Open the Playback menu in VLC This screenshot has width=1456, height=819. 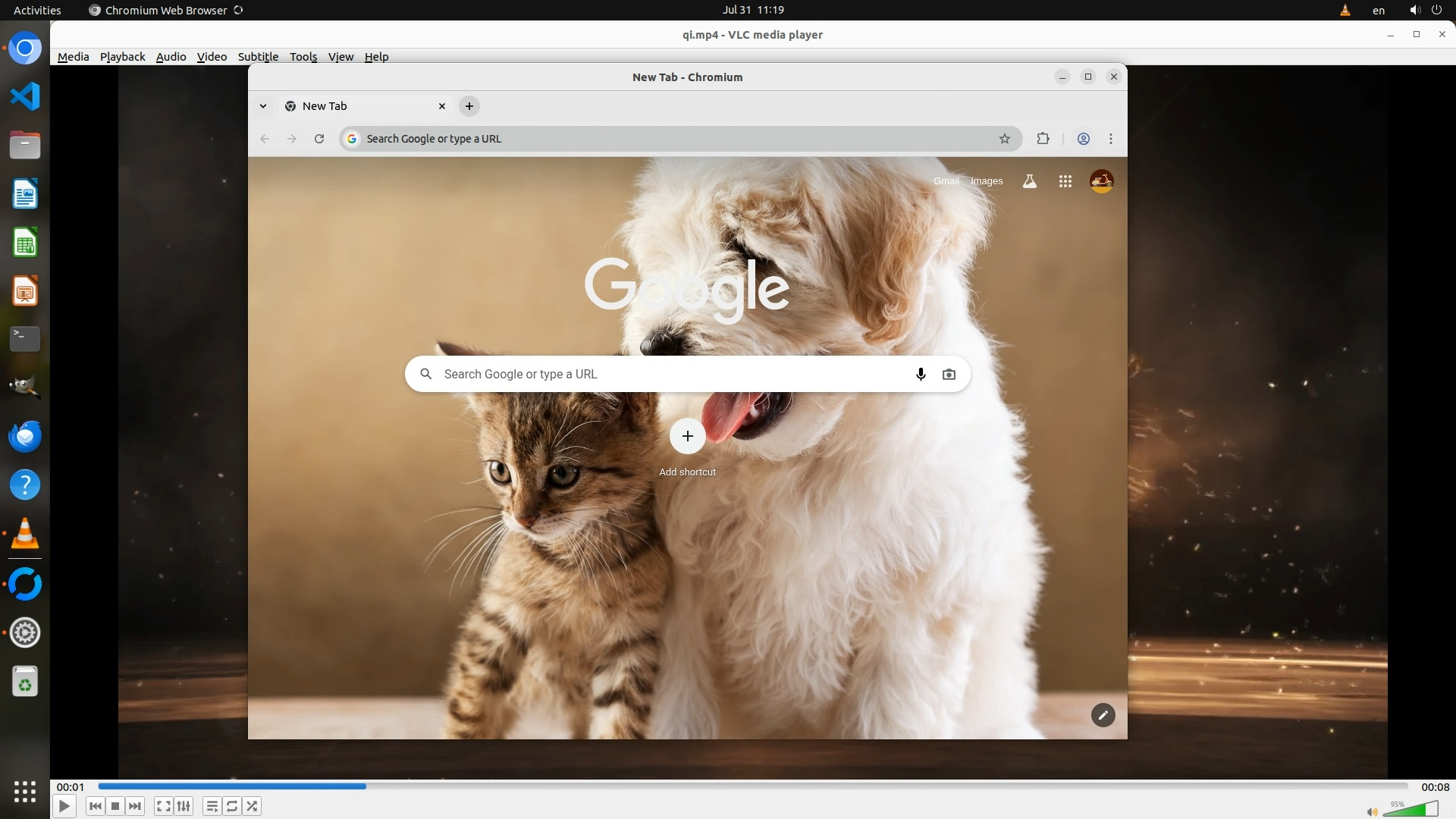tap(122, 57)
